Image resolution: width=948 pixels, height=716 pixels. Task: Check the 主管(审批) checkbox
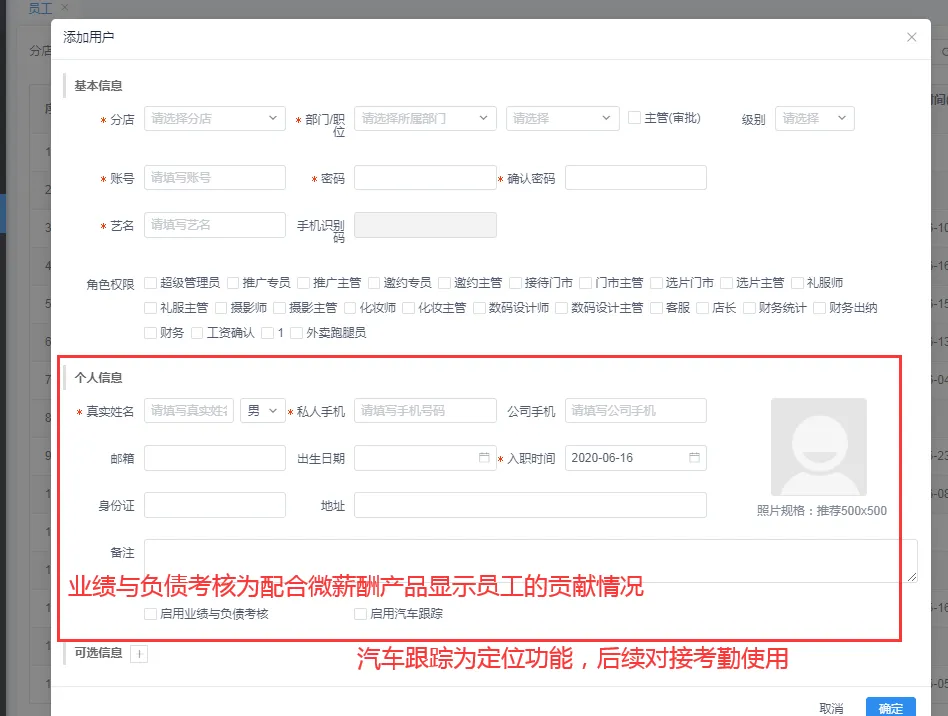[634, 117]
